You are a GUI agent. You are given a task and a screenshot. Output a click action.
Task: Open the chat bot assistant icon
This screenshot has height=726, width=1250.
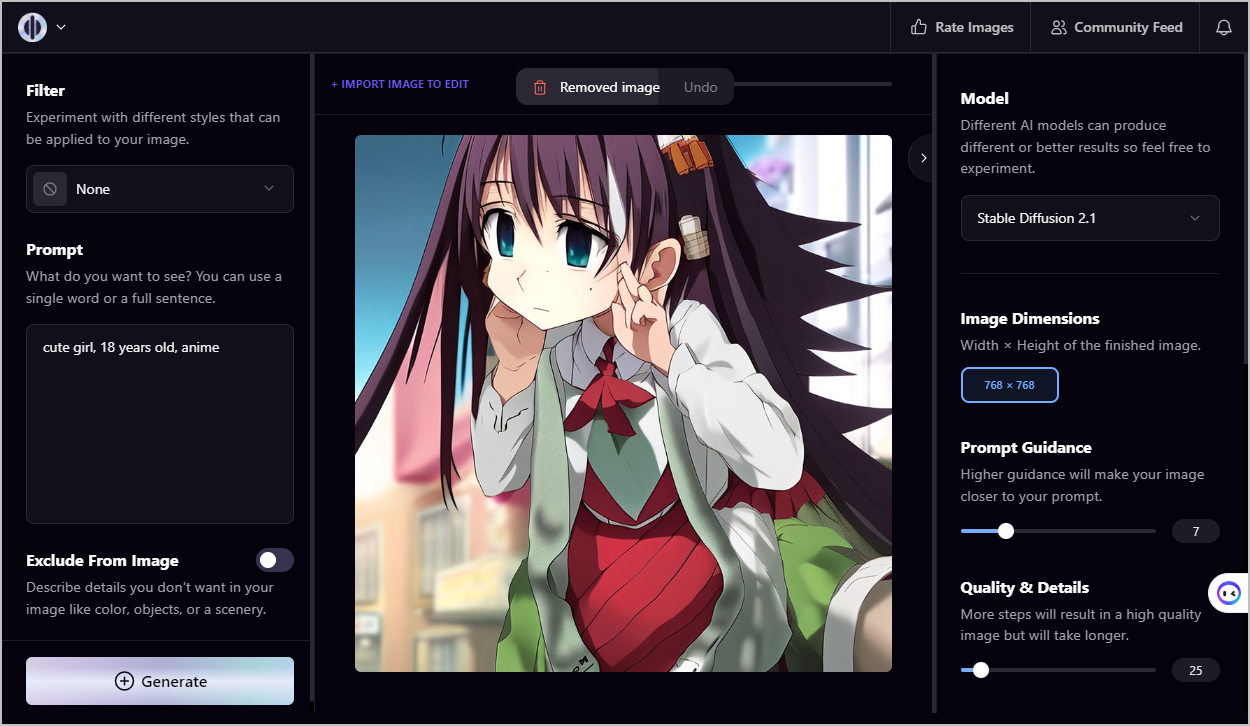point(1228,593)
